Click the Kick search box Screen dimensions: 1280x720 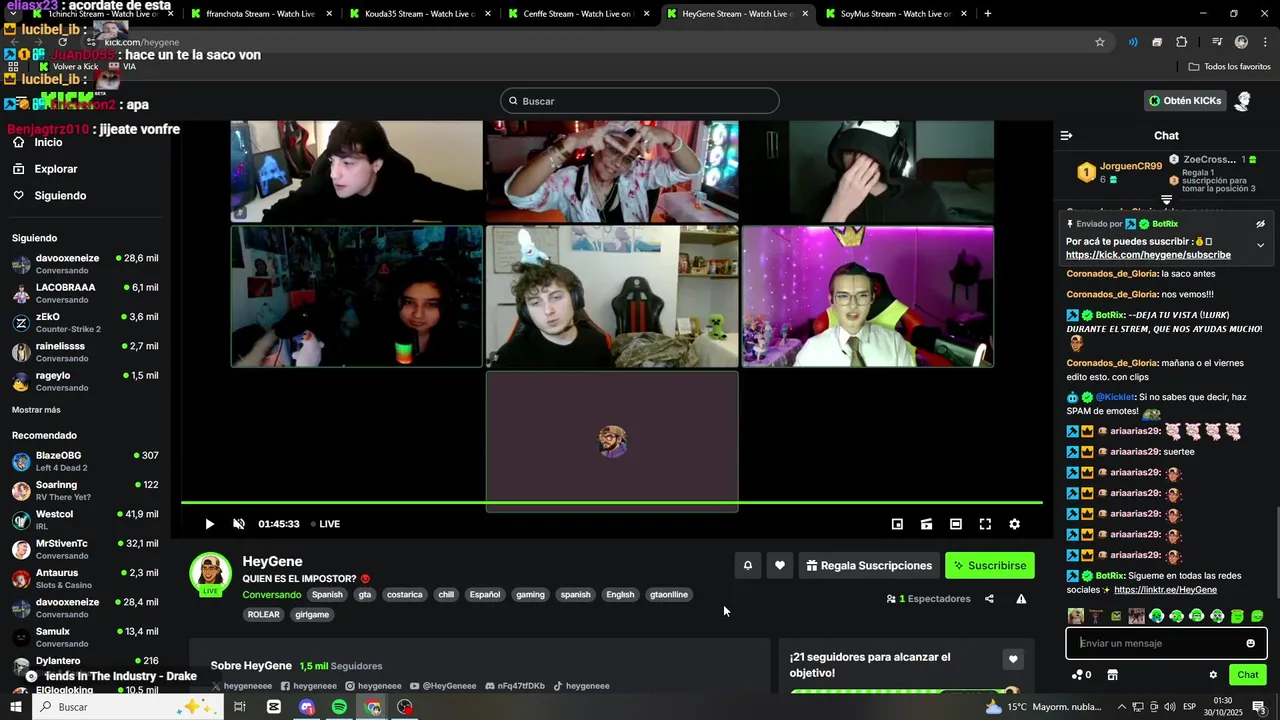[640, 101]
